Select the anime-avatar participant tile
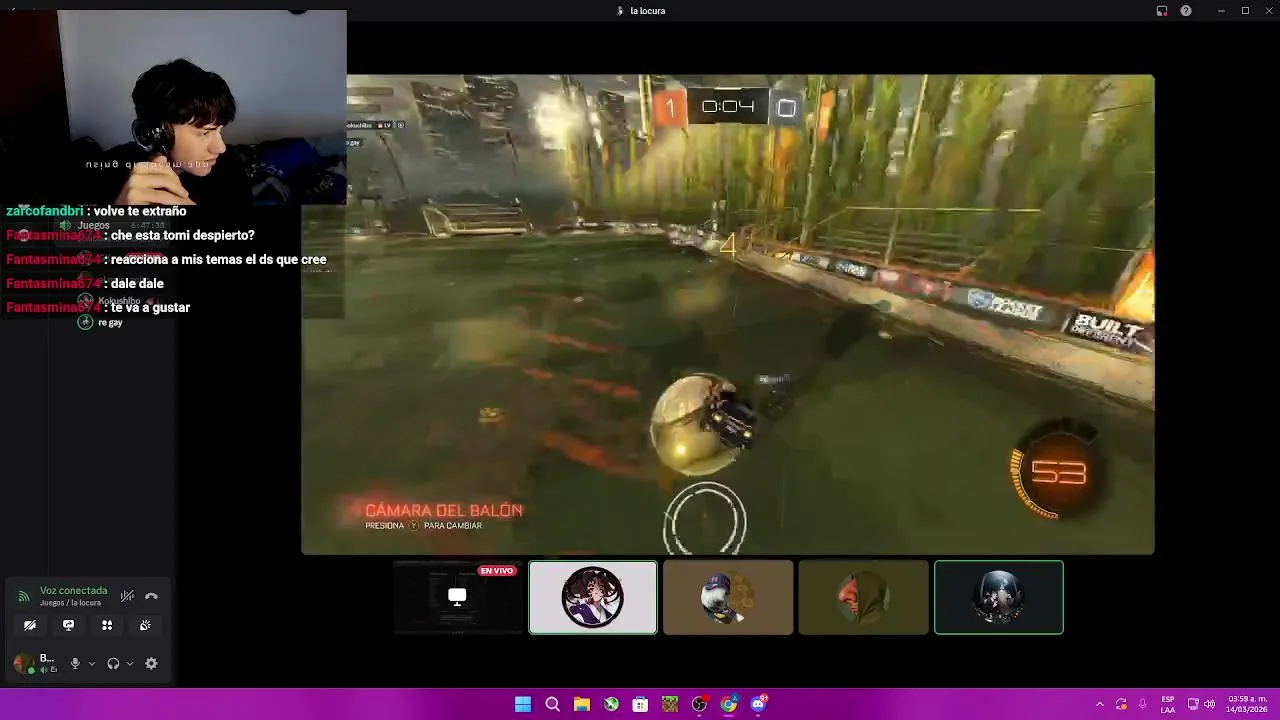The width and height of the screenshot is (1280, 720). 593,597
